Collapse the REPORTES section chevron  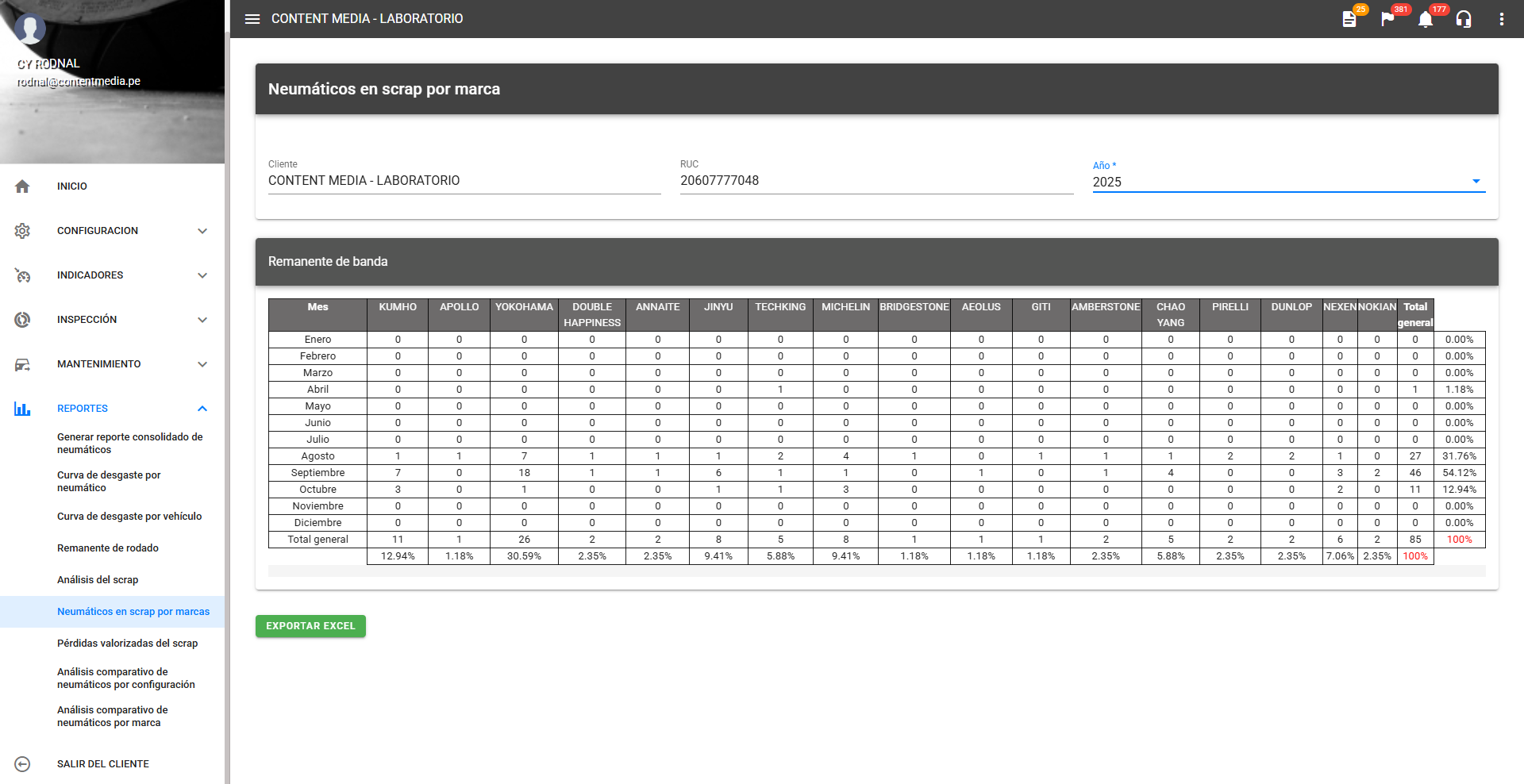coord(202,409)
